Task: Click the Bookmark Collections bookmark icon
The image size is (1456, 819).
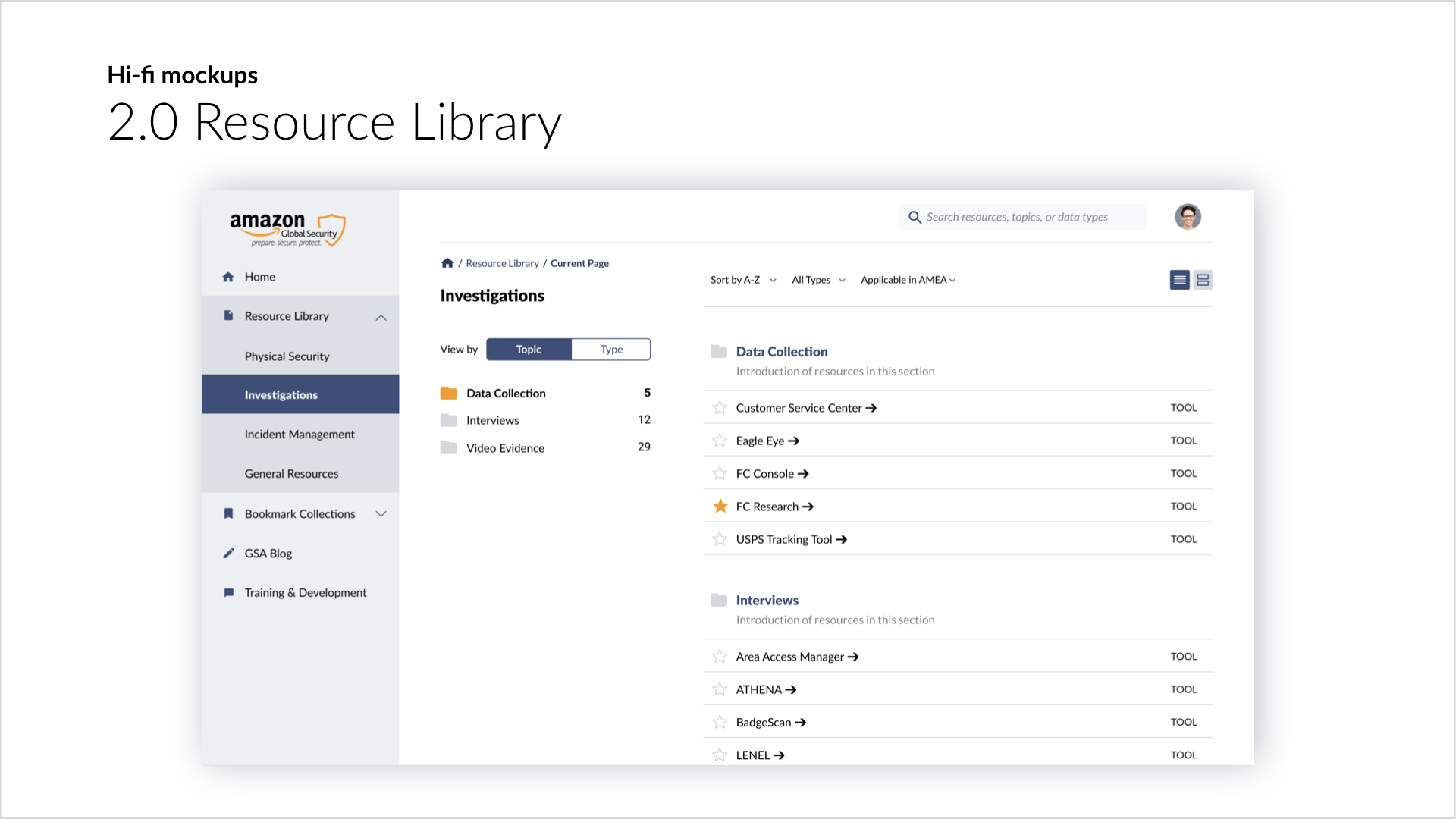Action: click(228, 513)
